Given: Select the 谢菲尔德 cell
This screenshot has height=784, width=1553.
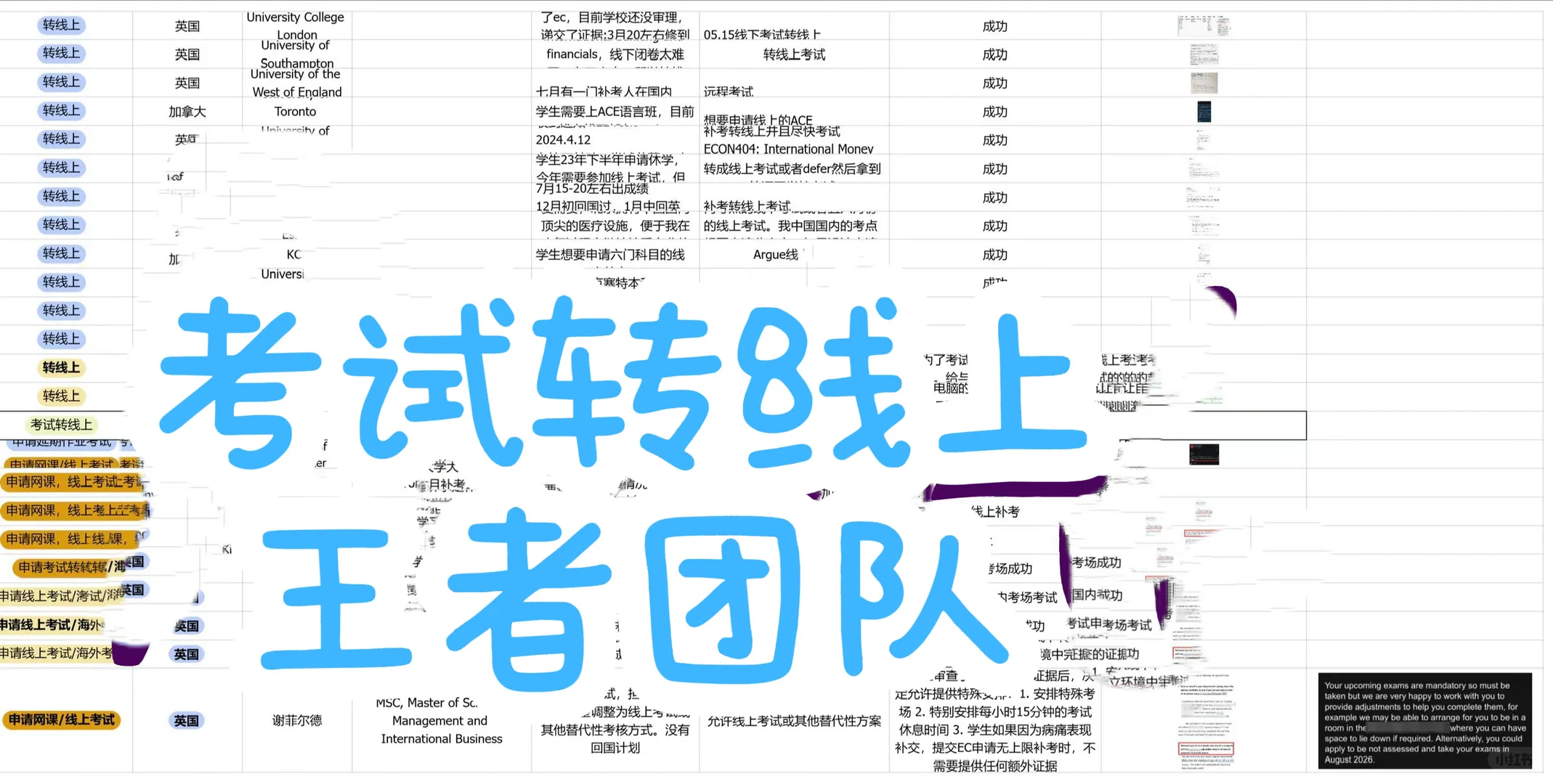Looking at the screenshot, I should (296, 720).
